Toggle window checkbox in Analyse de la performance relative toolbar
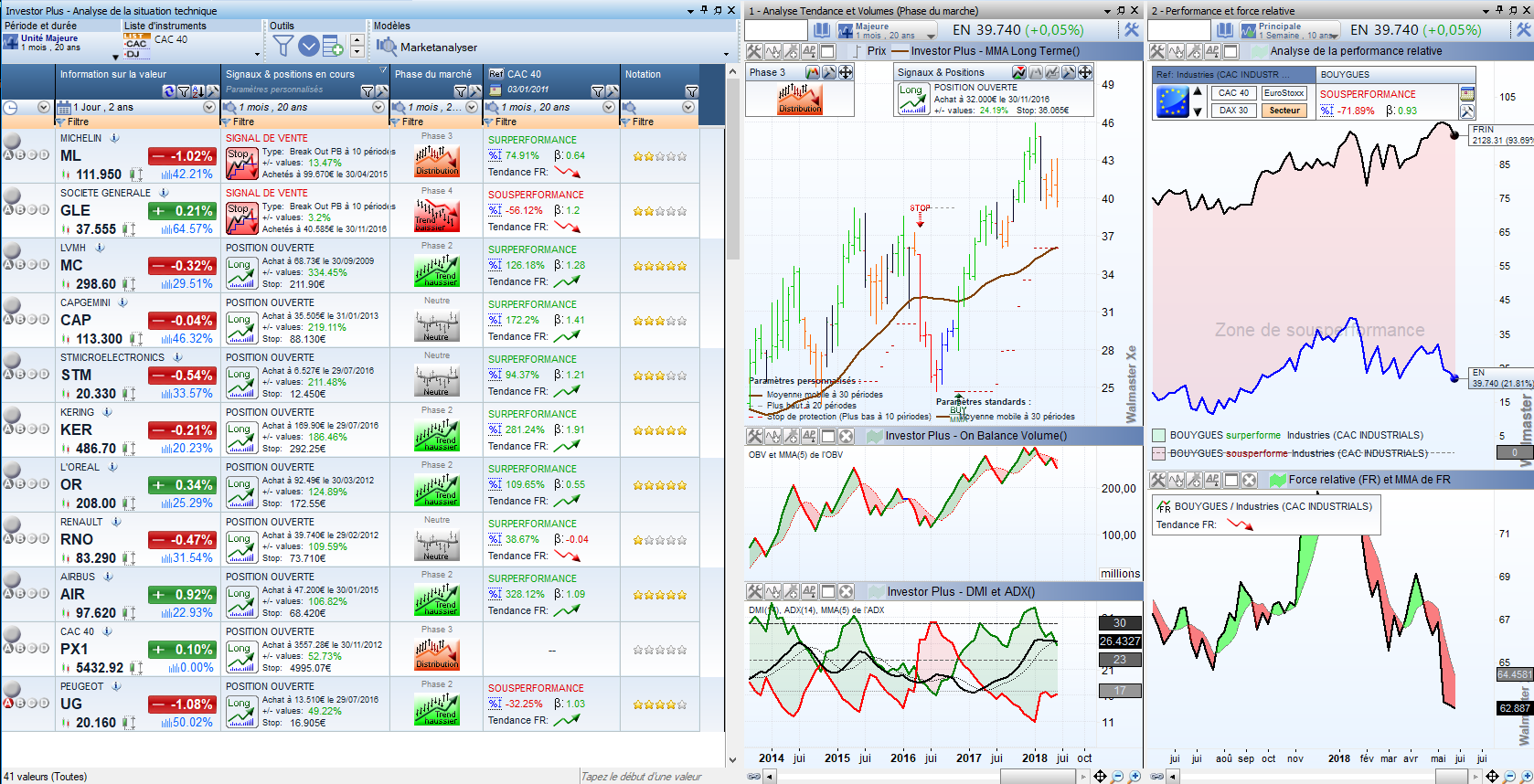1534x784 pixels. click(1231, 51)
